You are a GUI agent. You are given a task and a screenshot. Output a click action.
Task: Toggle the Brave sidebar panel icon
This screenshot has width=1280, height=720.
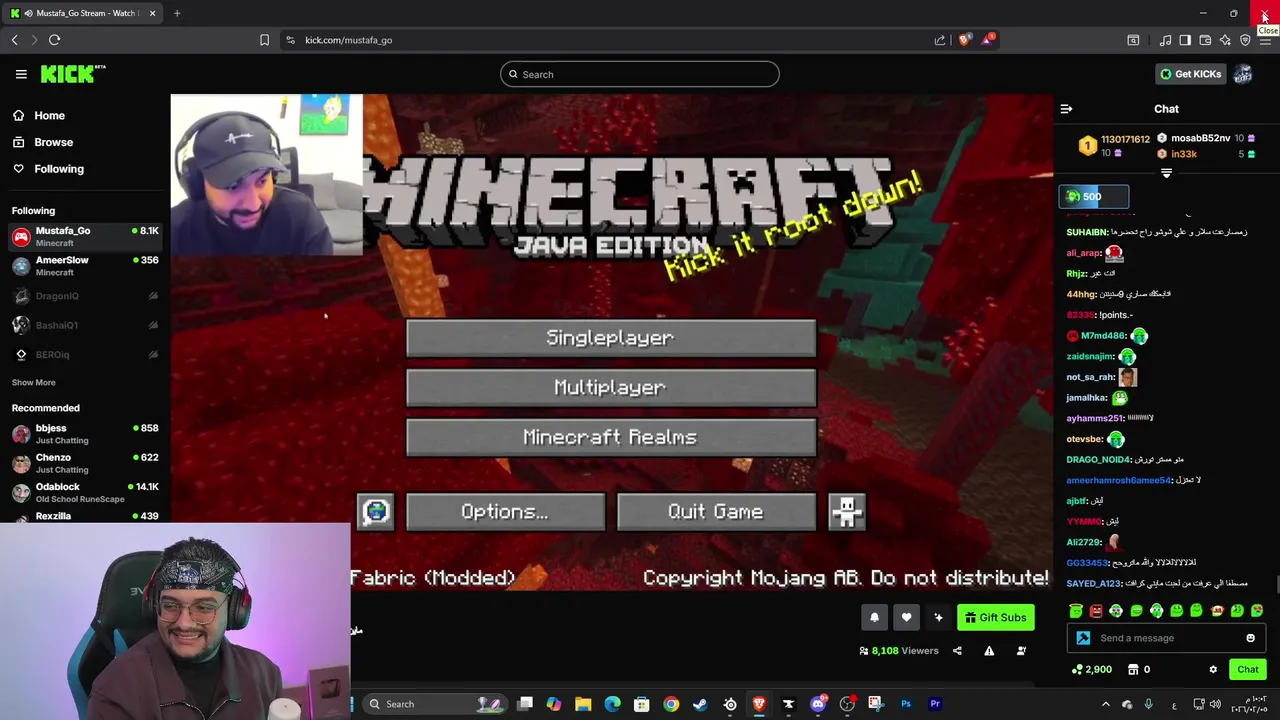[1185, 40]
